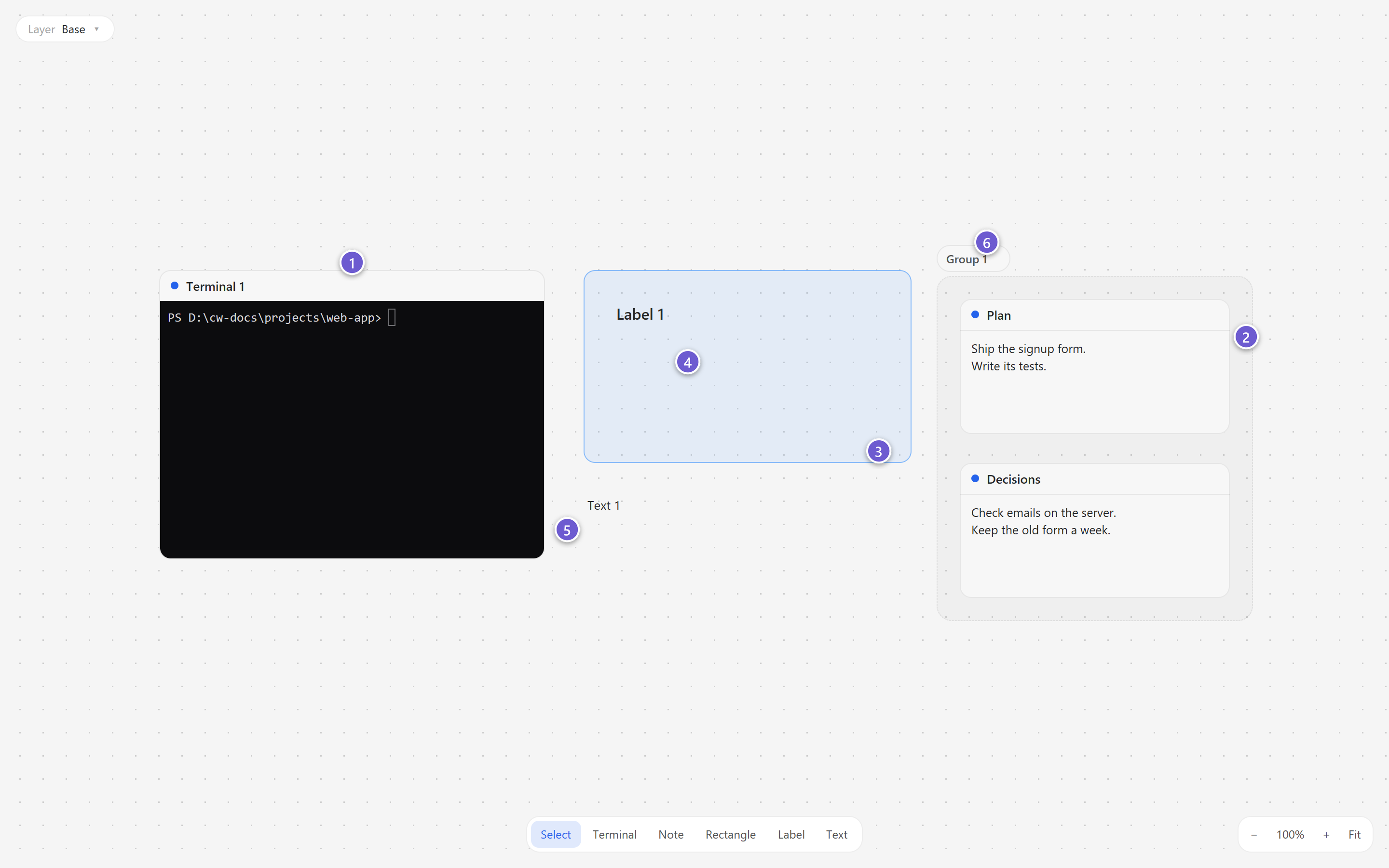1389x868 pixels.
Task: Click inside the terminal prompt area
Action: click(352, 429)
